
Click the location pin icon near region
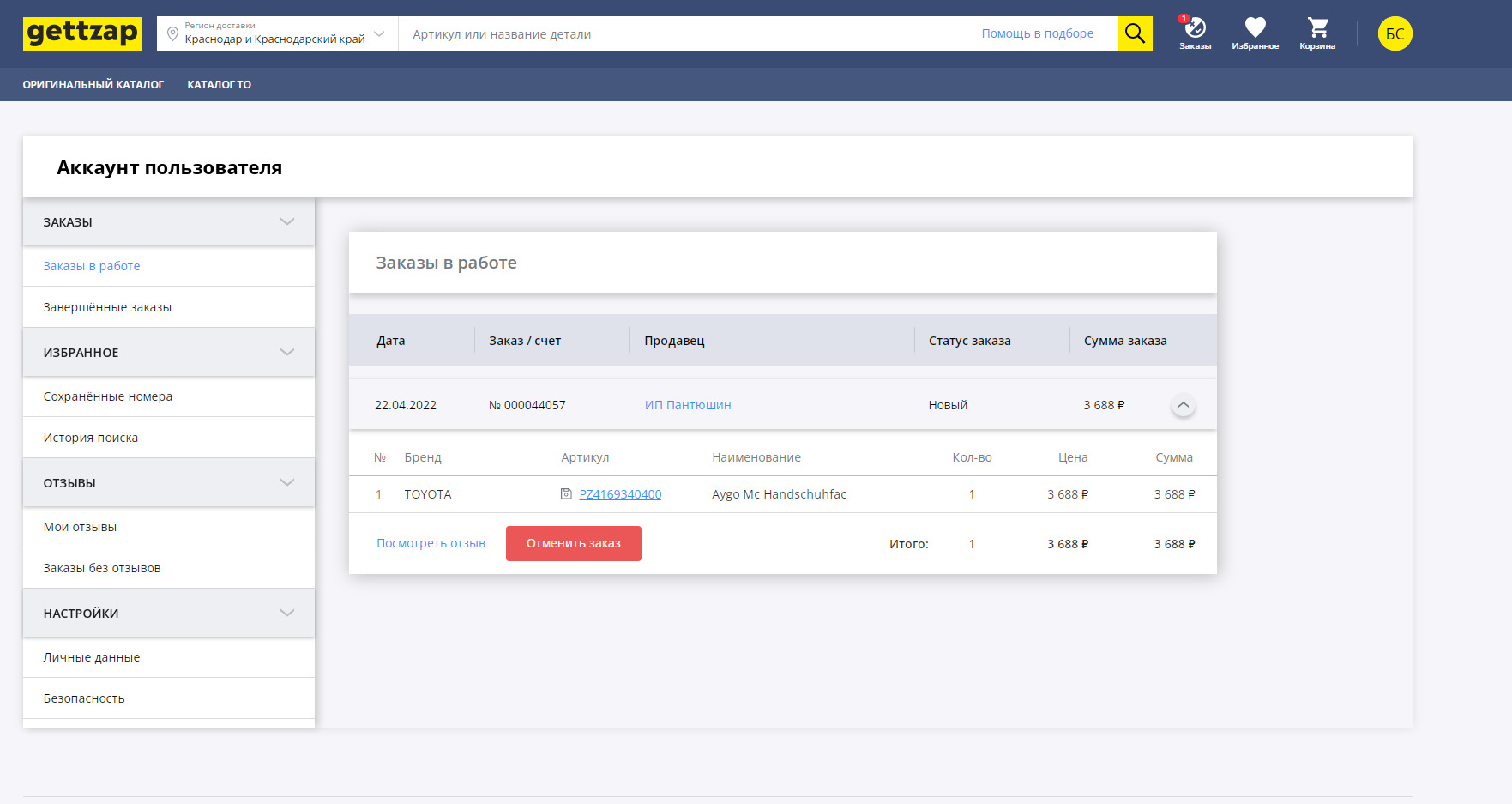point(172,34)
